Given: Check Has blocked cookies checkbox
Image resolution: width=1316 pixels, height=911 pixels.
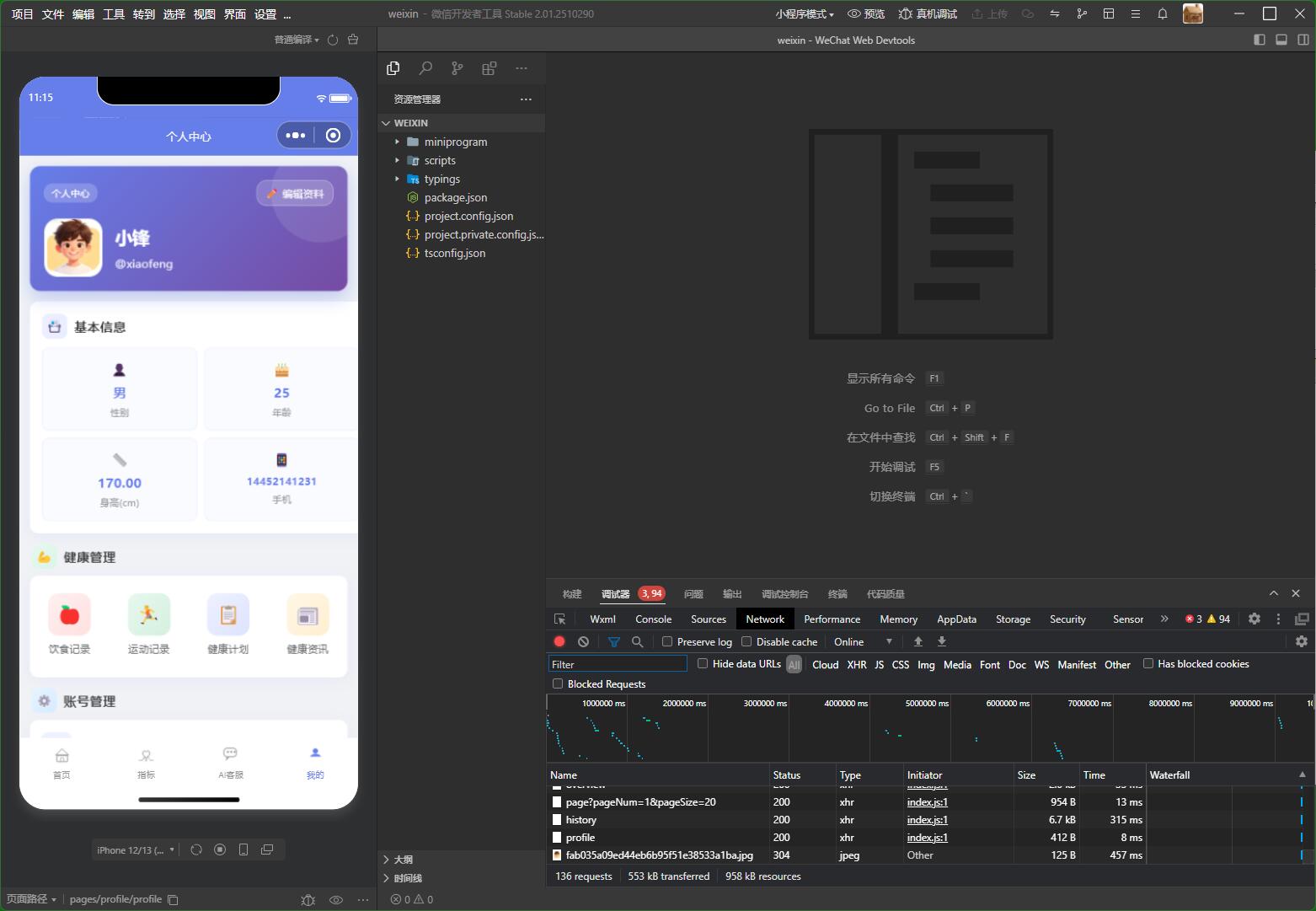Looking at the screenshot, I should click(x=1147, y=663).
